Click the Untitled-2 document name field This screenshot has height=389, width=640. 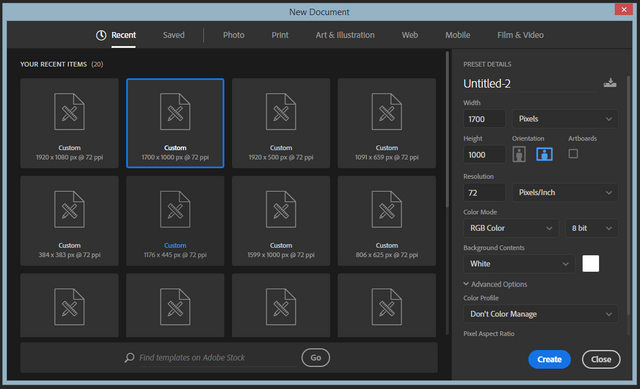coord(531,84)
